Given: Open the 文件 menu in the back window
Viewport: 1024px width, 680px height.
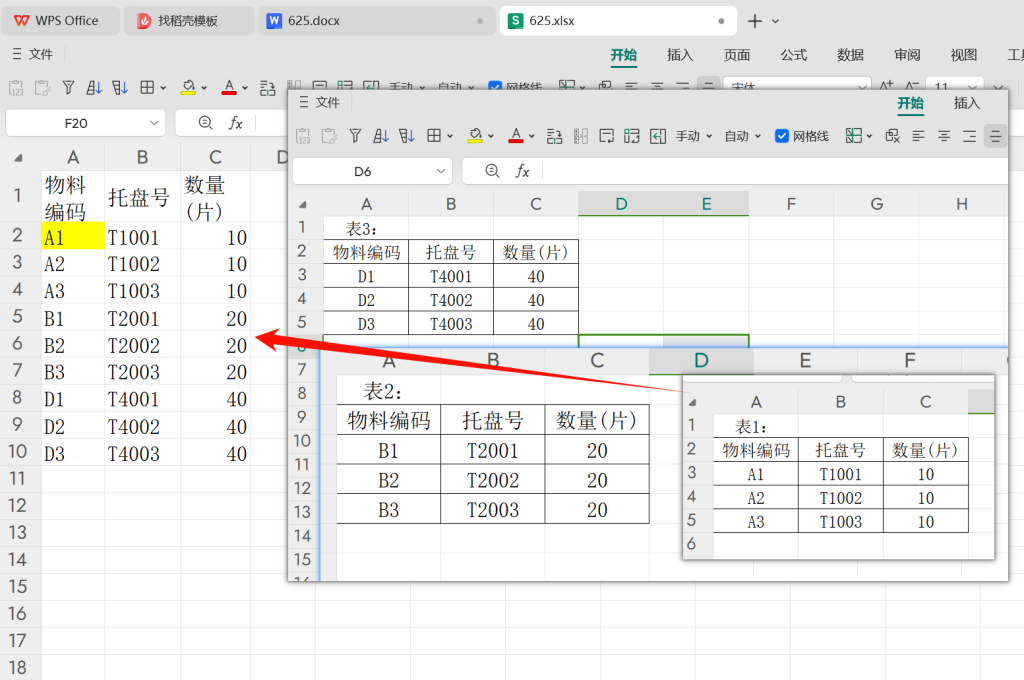Looking at the screenshot, I should click(x=33, y=54).
